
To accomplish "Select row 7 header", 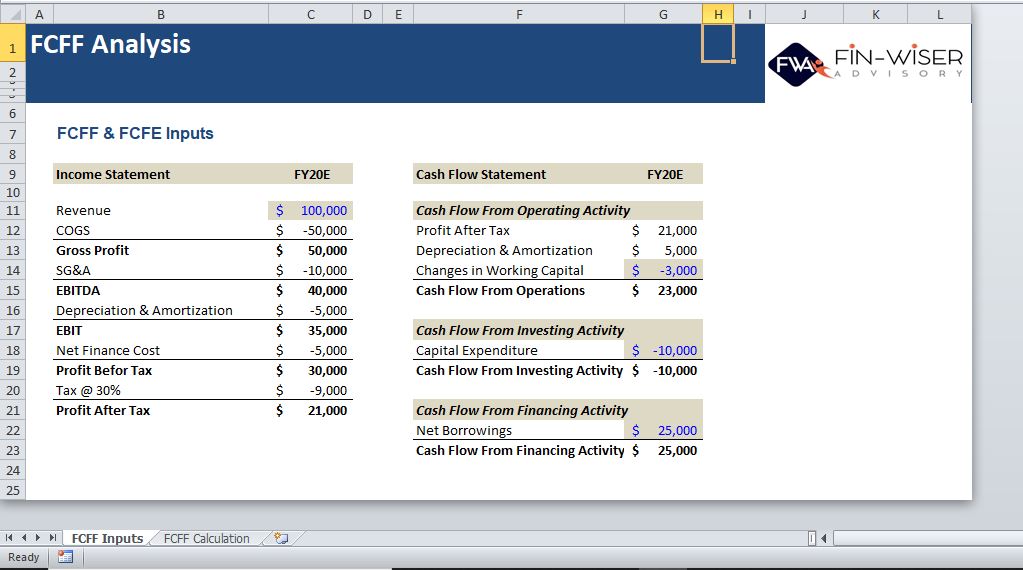I will (x=12, y=134).
